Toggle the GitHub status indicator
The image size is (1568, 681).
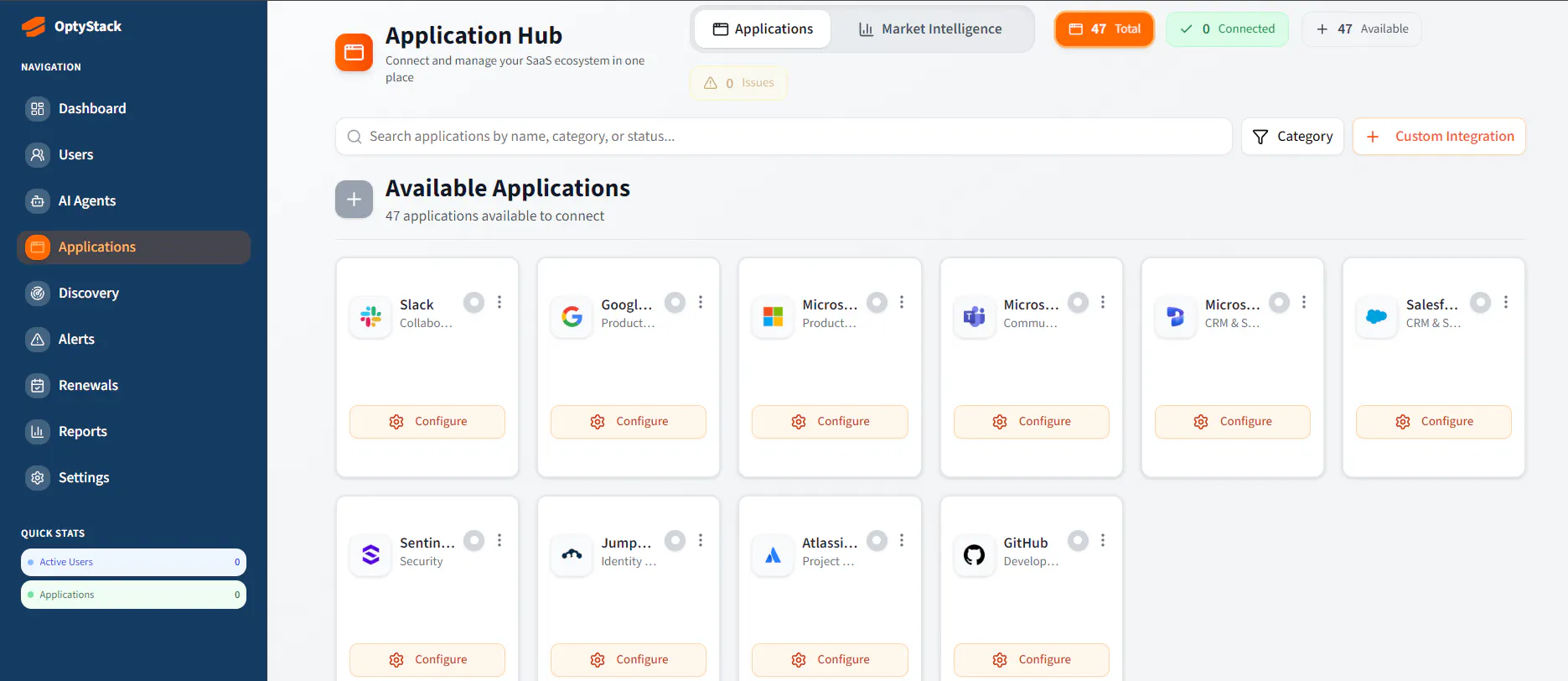[x=1079, y=540]
